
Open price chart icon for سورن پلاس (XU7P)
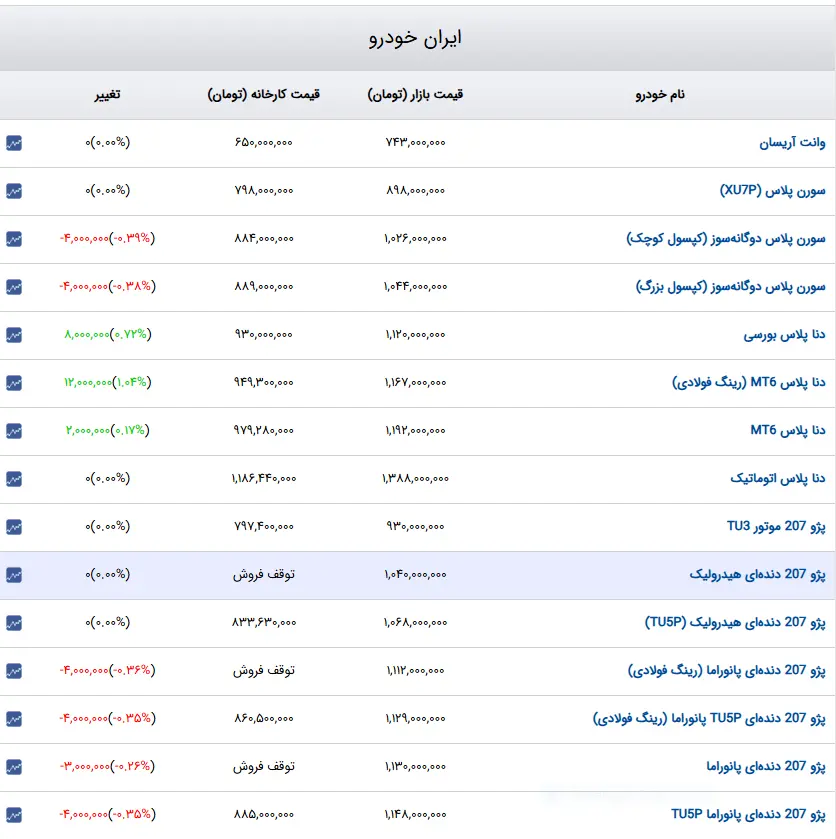(x=13, y=191)
